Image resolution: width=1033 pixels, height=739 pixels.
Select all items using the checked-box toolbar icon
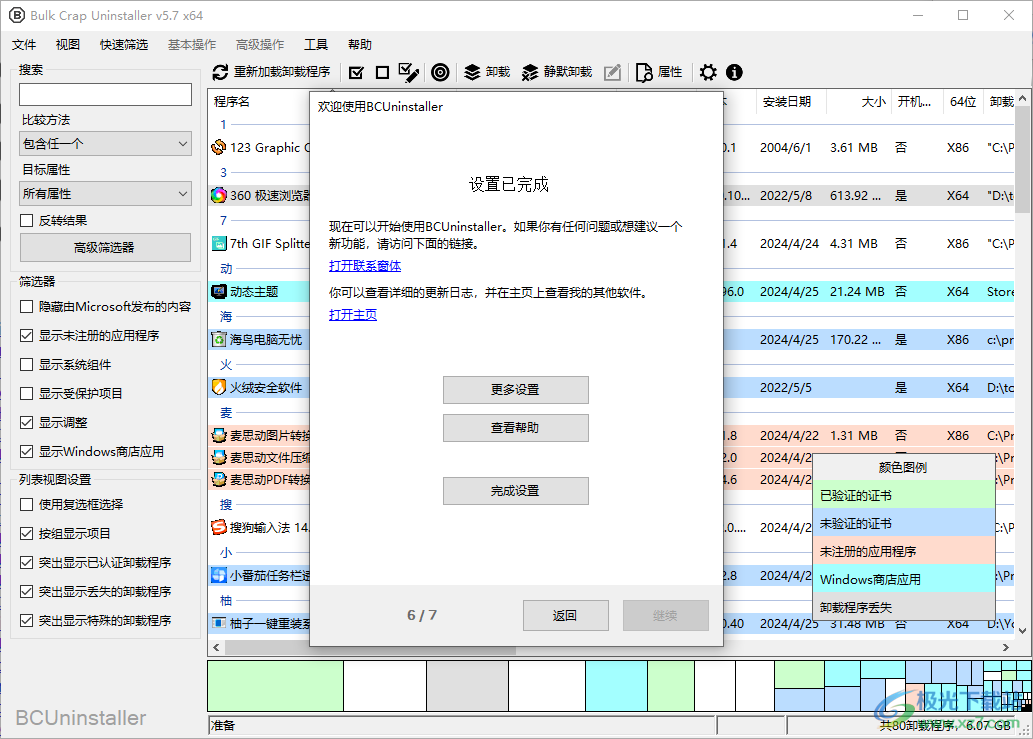356,72
